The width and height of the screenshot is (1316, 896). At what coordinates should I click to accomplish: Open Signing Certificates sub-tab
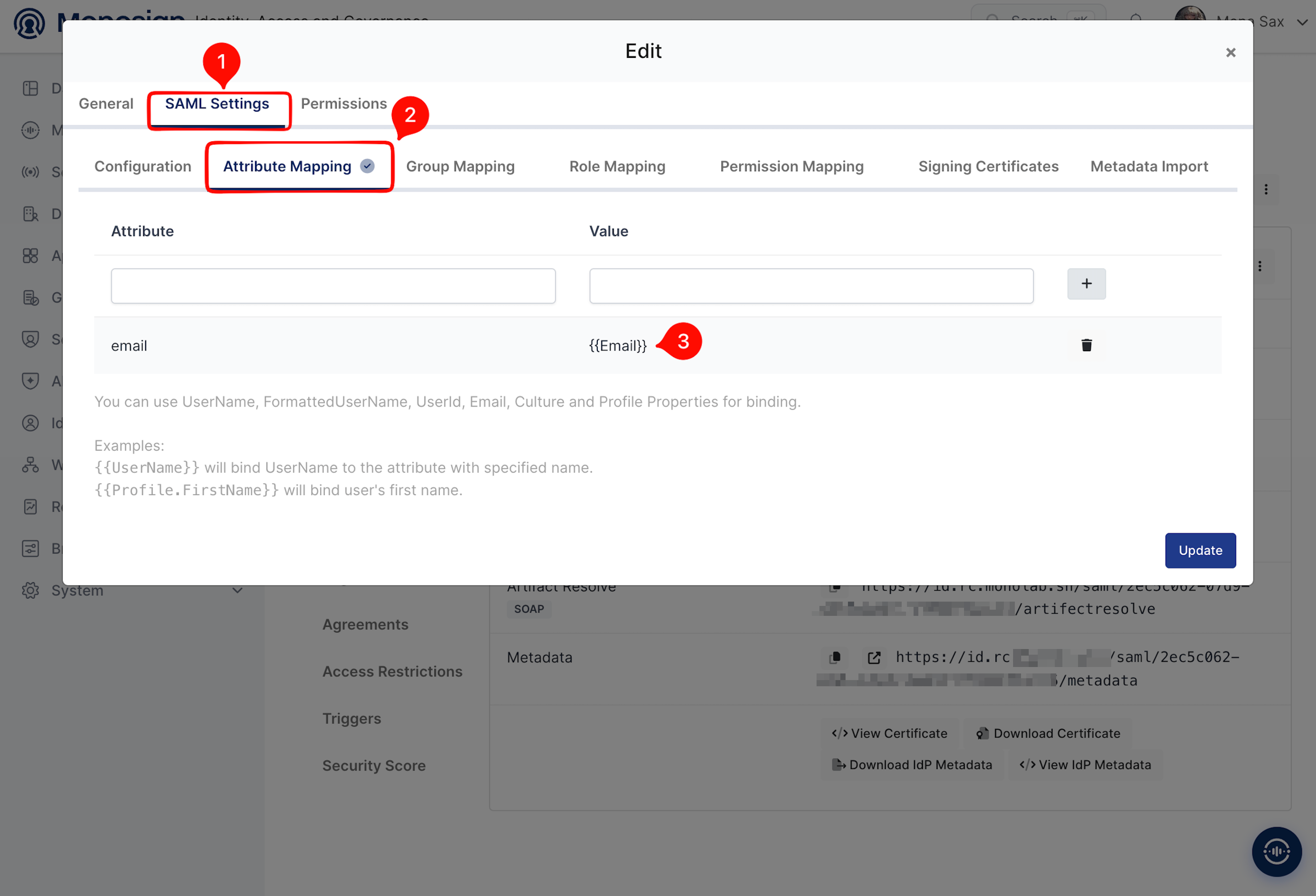pos(988,166)
